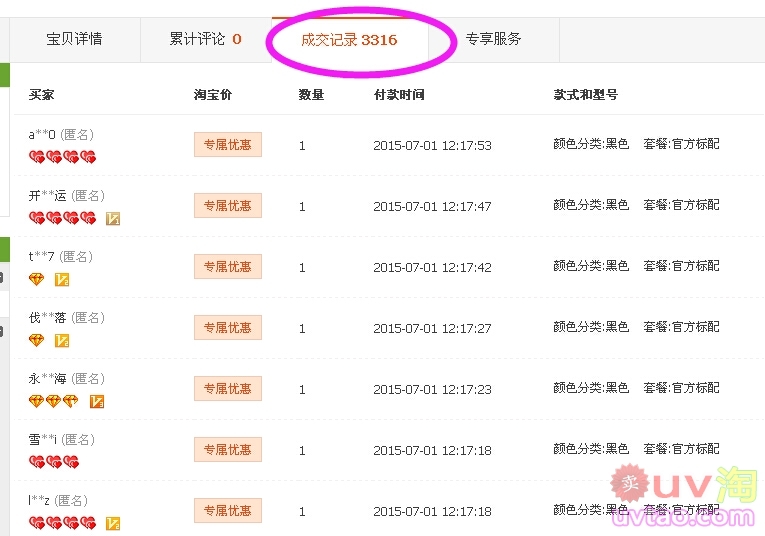
Task: Click the heart rating icons under 开**运
Action: pyautogui.click(x=62, y=218)
